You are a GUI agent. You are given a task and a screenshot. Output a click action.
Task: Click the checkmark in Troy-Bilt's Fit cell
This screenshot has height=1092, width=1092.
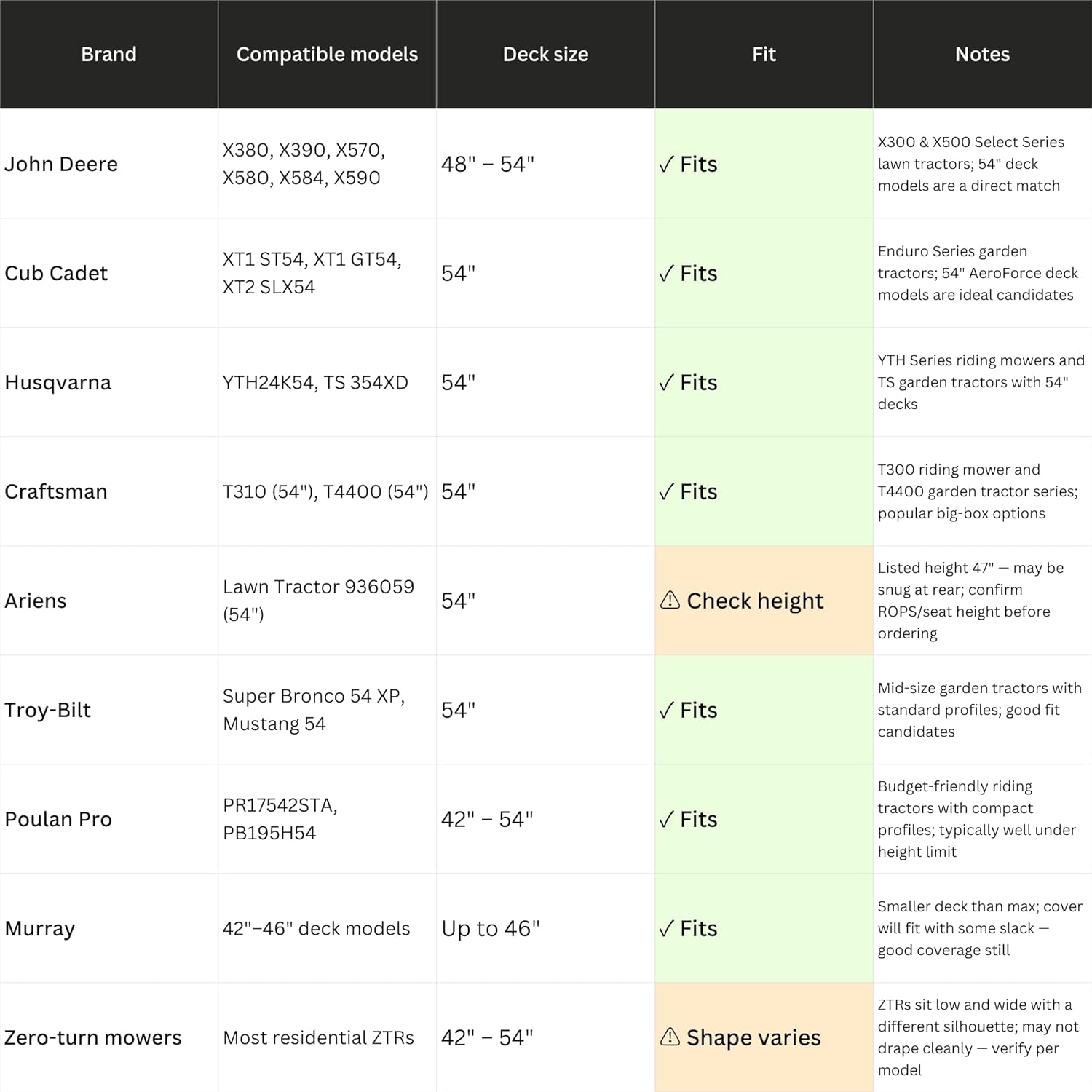(666, 711)
